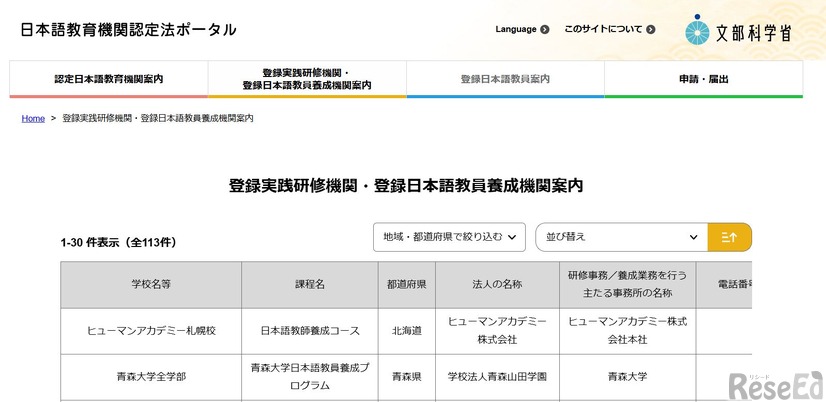Open the 申請・届出 tab
826x402 pixels.
point(704,79)
